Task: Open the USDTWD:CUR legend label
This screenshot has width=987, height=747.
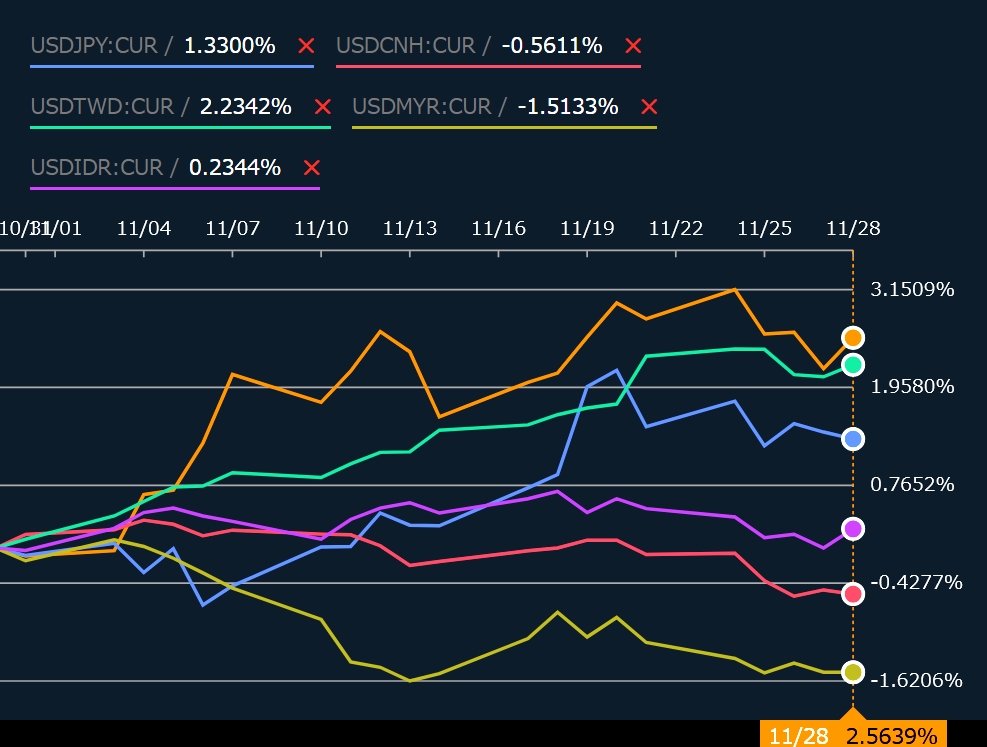Action: [102, 106]
